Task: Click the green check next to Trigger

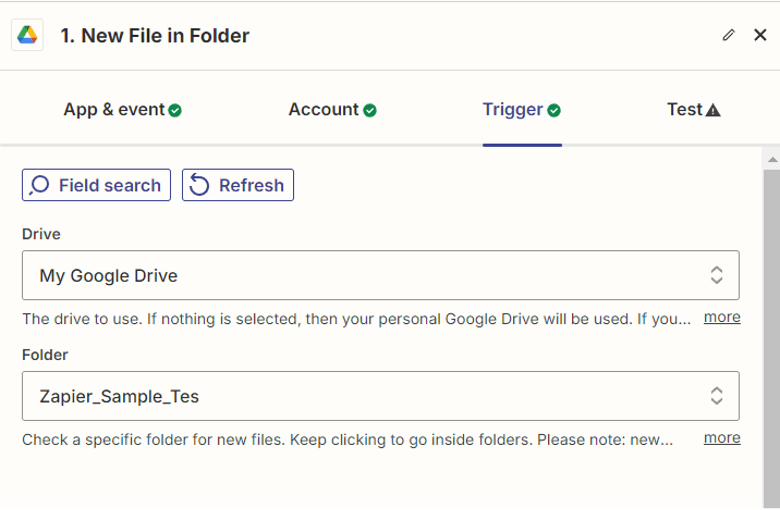Action: (554, 110)
